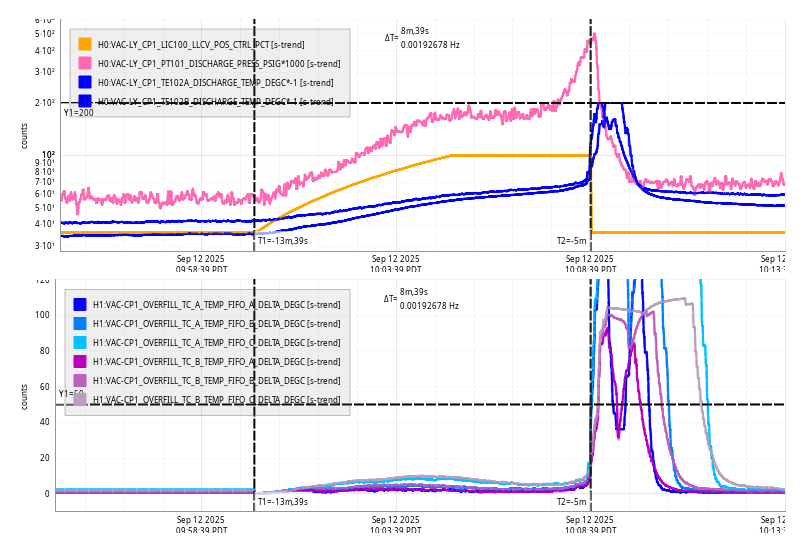Click the T1=-13m,39s cursor label in top plot

coord(283,240)
